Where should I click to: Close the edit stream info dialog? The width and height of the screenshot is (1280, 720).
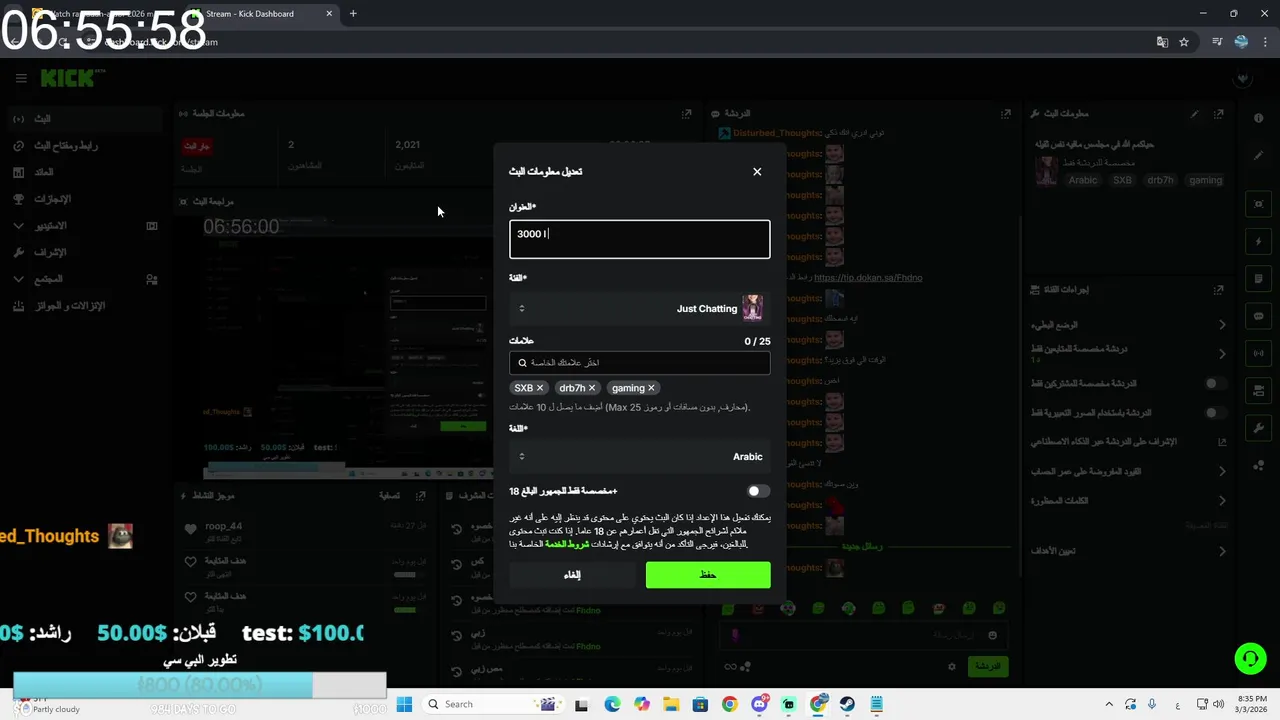pyautogui.click(x=757, y=172)
